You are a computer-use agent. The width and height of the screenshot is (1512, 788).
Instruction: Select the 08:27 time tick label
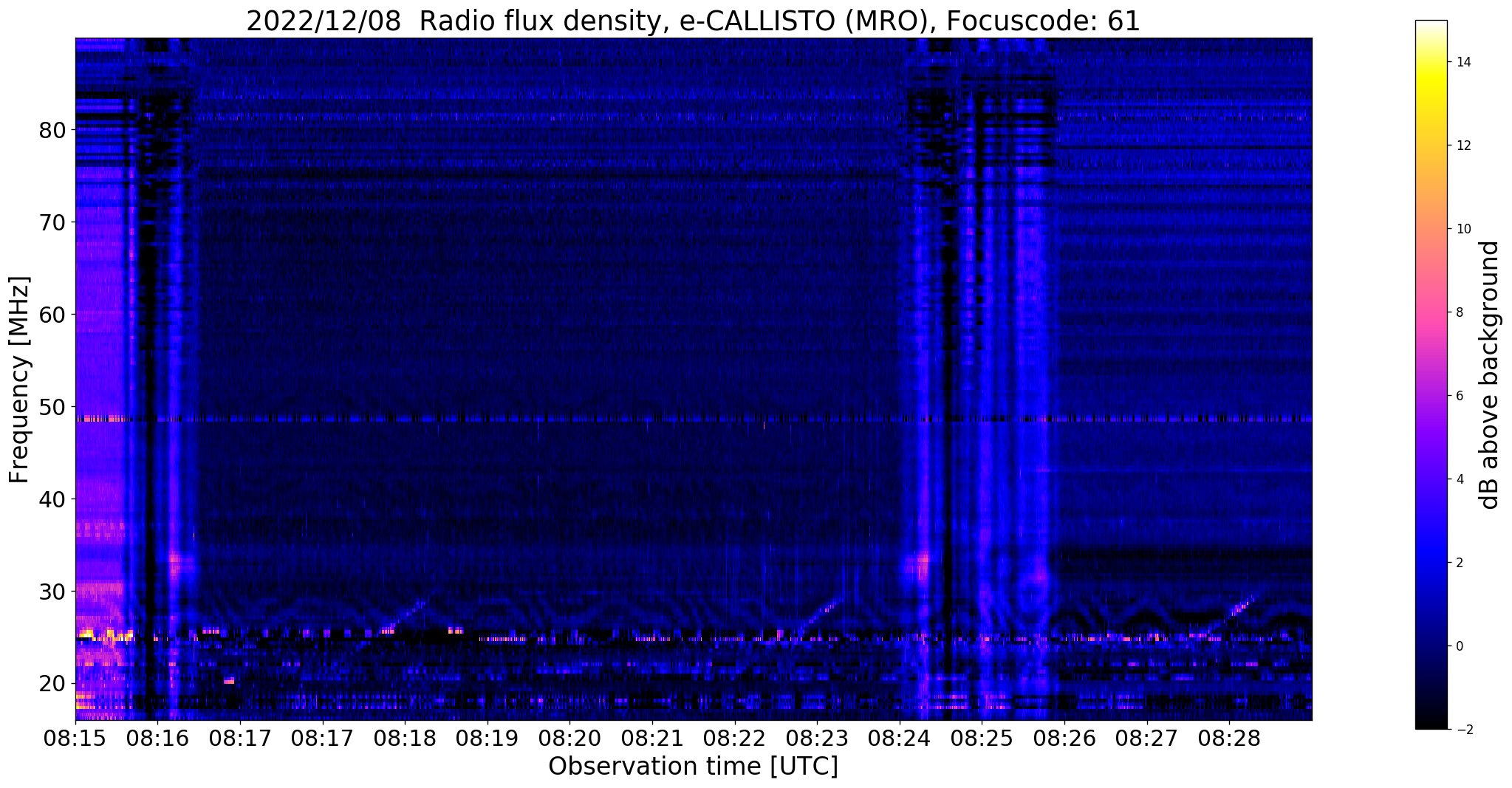(1147, 739)
